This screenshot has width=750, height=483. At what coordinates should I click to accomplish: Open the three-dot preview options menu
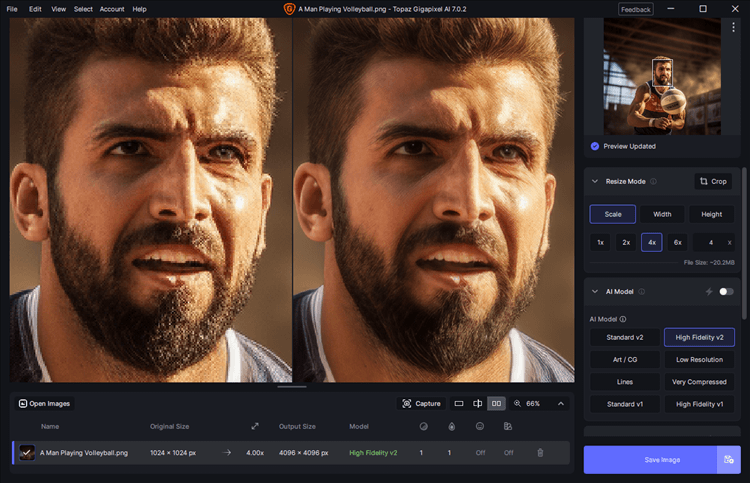pyautogui.click(x=733, y=28)
